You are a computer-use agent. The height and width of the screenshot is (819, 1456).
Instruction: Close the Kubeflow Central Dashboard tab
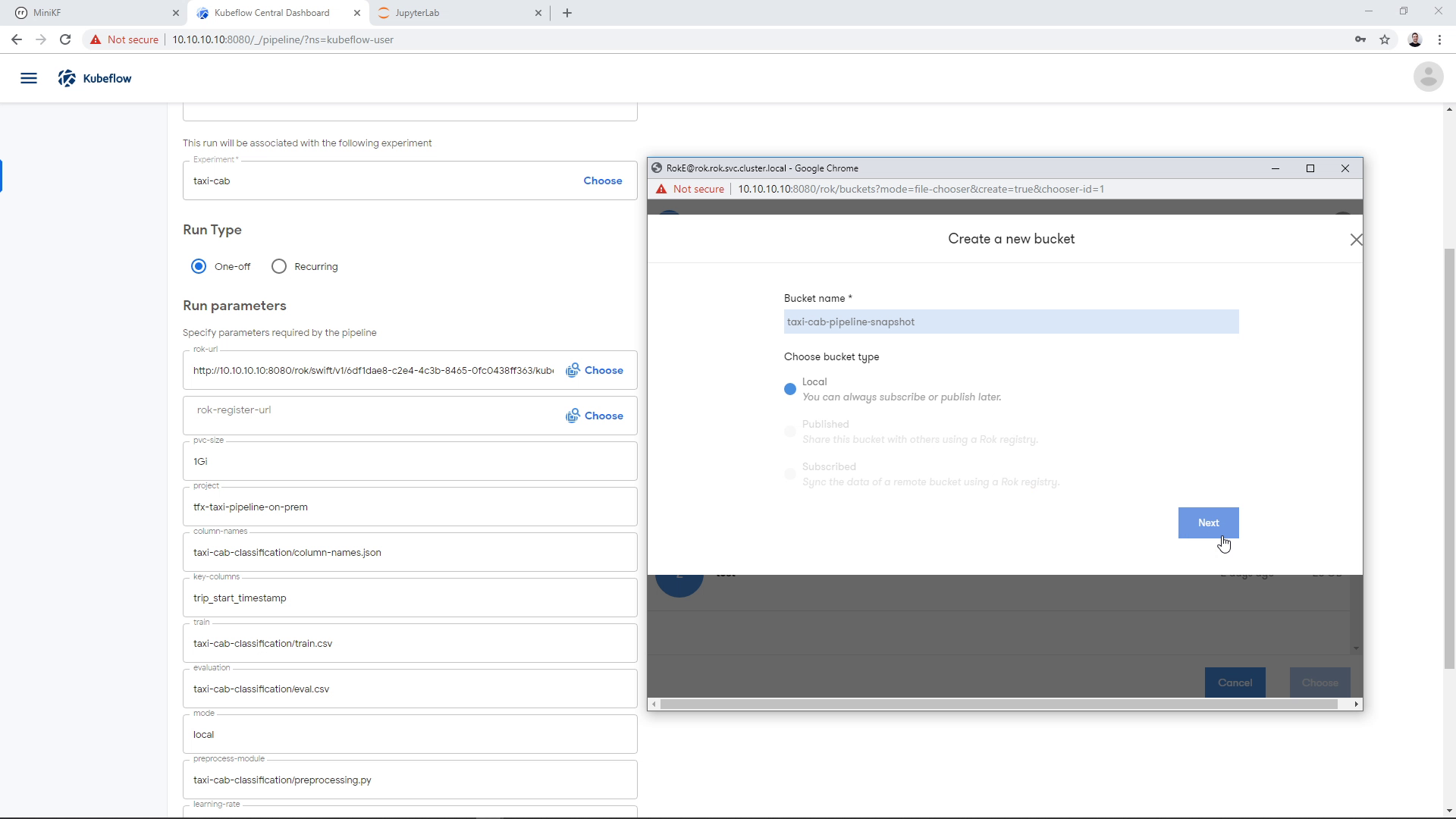(357, 13)
